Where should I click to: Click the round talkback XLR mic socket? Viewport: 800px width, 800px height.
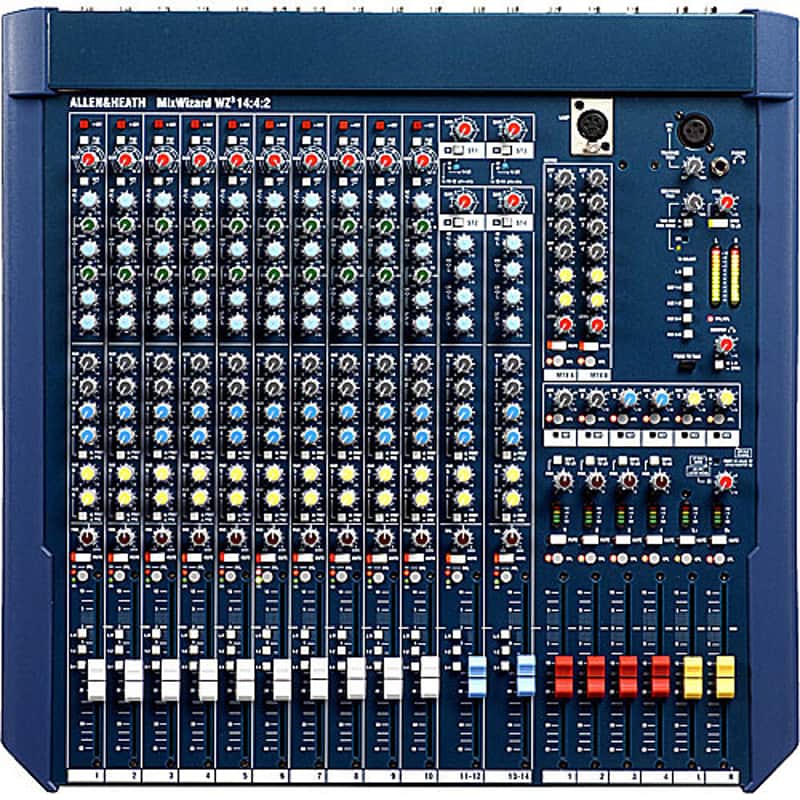coord(692,130)
